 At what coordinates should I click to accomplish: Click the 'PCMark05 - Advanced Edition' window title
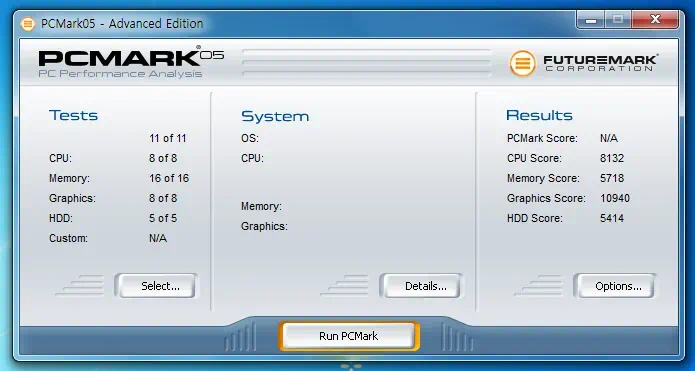[x=122, y=23]
